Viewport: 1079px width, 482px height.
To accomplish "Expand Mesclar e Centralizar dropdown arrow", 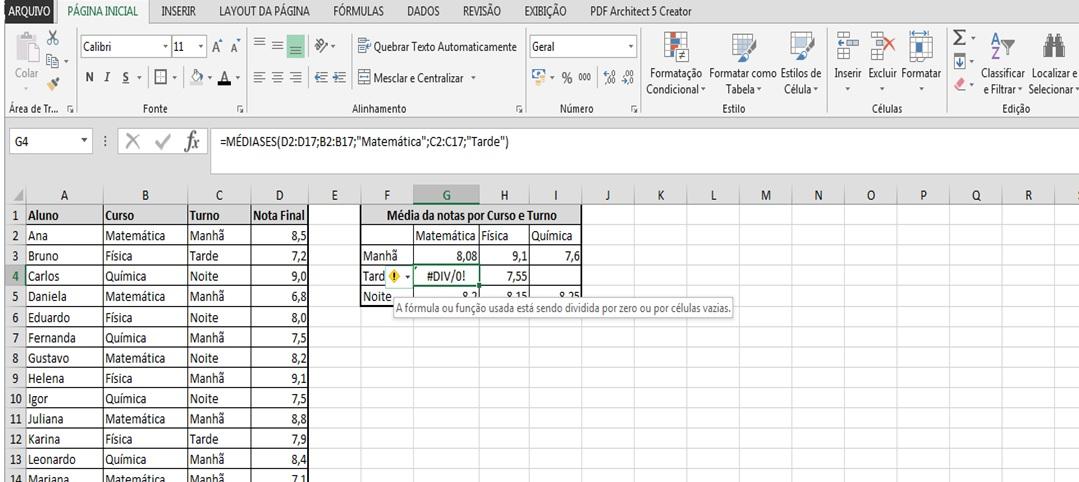I will (x=473, y=78).
